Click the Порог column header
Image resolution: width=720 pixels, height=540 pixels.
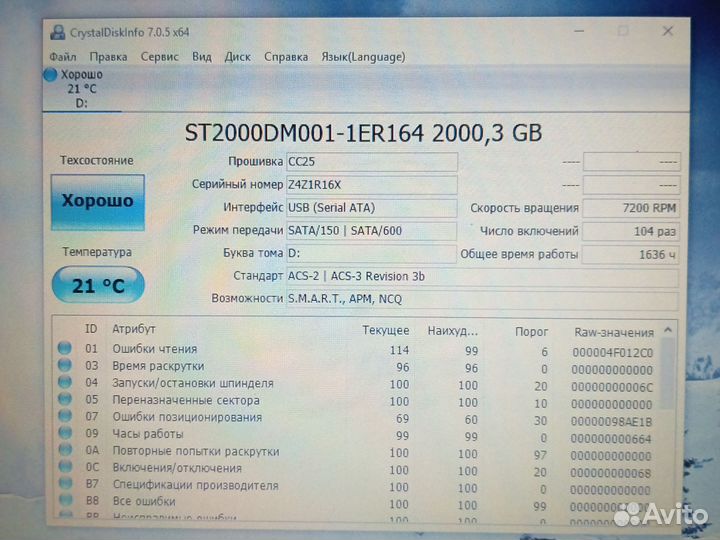pos(531,332)
